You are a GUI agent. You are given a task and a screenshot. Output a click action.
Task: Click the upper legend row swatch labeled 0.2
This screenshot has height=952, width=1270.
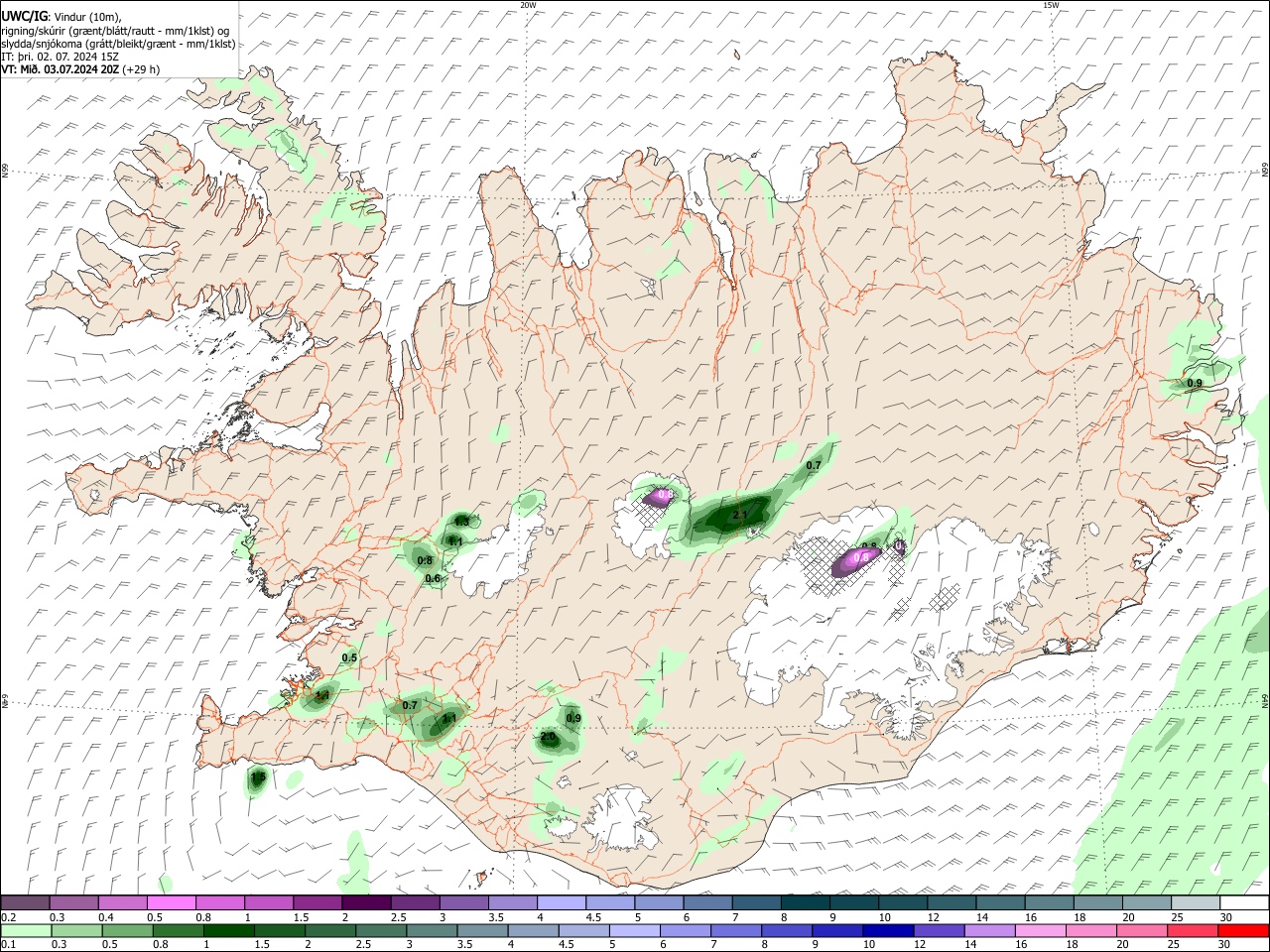26,903
